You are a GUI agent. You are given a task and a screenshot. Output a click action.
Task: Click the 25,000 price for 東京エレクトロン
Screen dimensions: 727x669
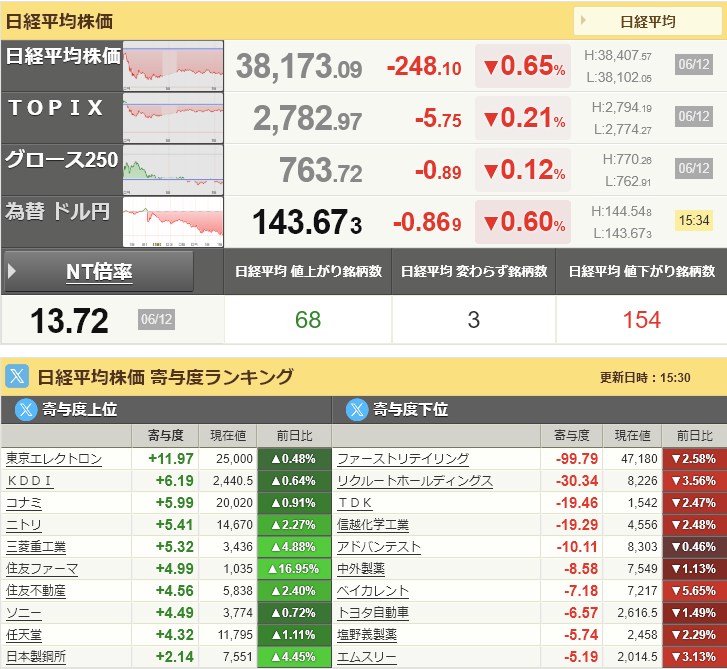234,459
